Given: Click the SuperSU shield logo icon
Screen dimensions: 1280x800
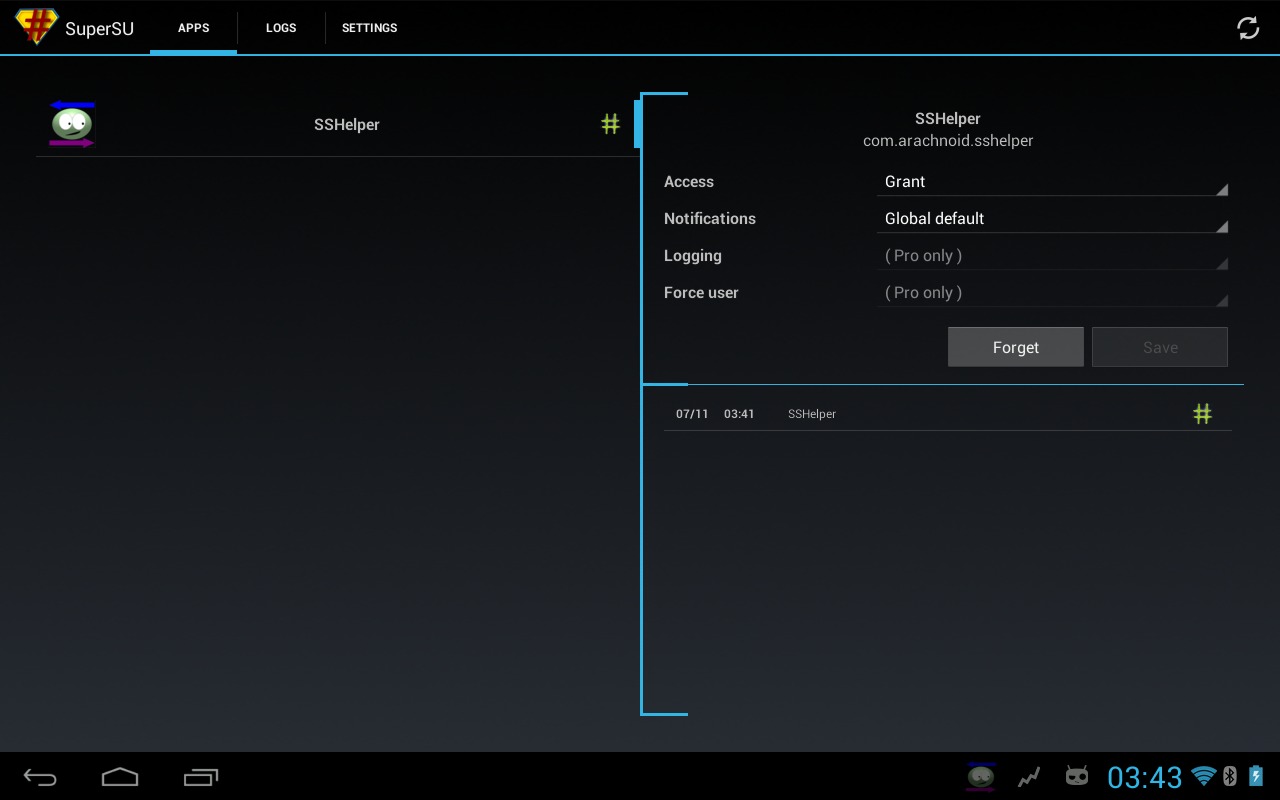Looking at the screenshot, I should click(x=36, y=27).
